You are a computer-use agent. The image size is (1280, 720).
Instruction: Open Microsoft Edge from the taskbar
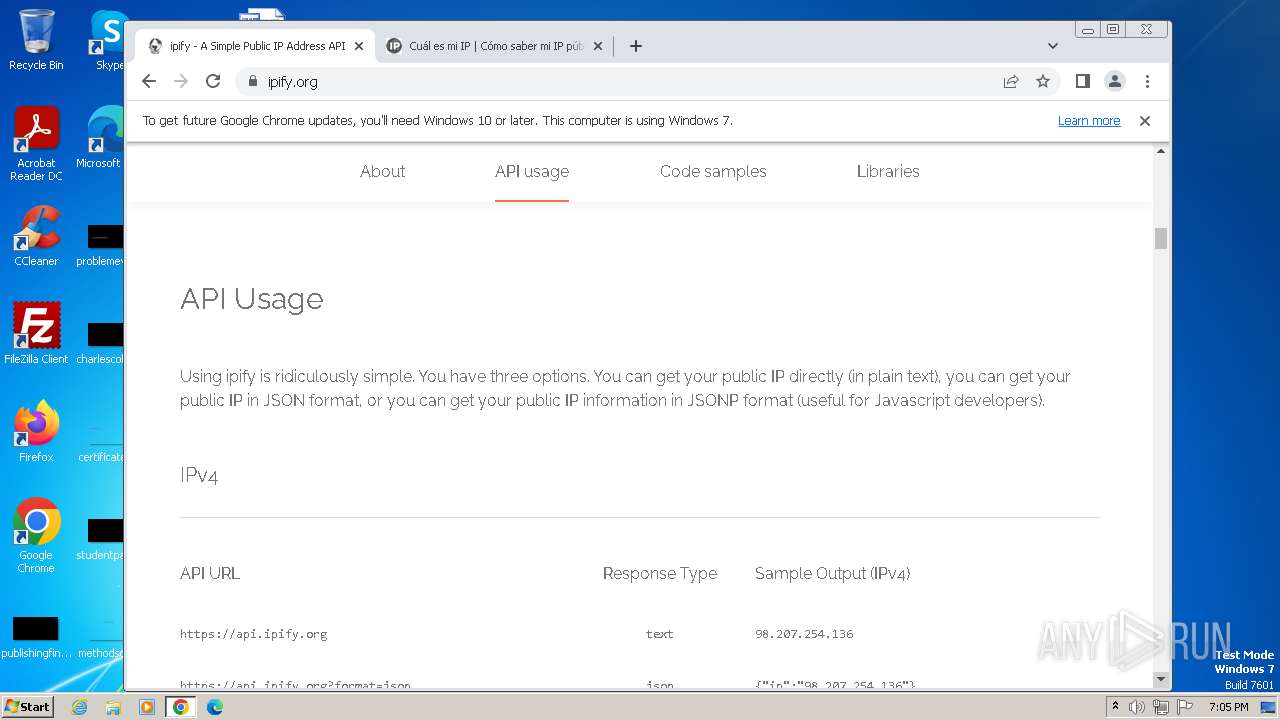215,707
